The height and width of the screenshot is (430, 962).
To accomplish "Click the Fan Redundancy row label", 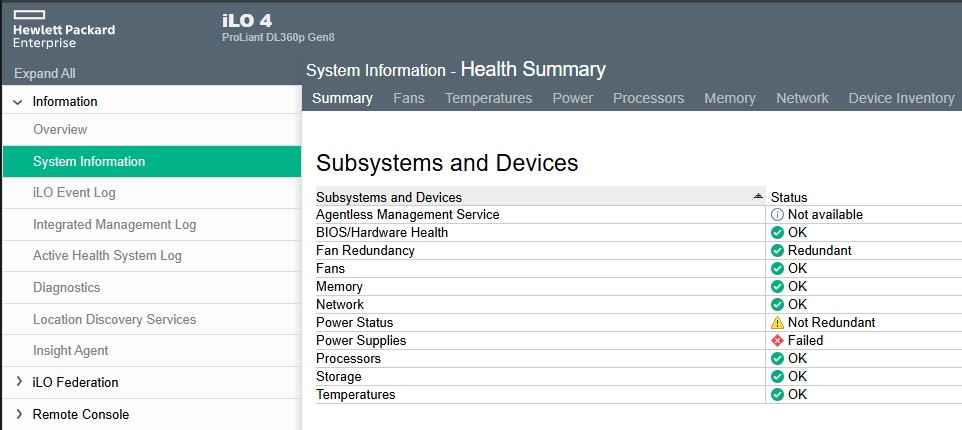I will (365, 250).
